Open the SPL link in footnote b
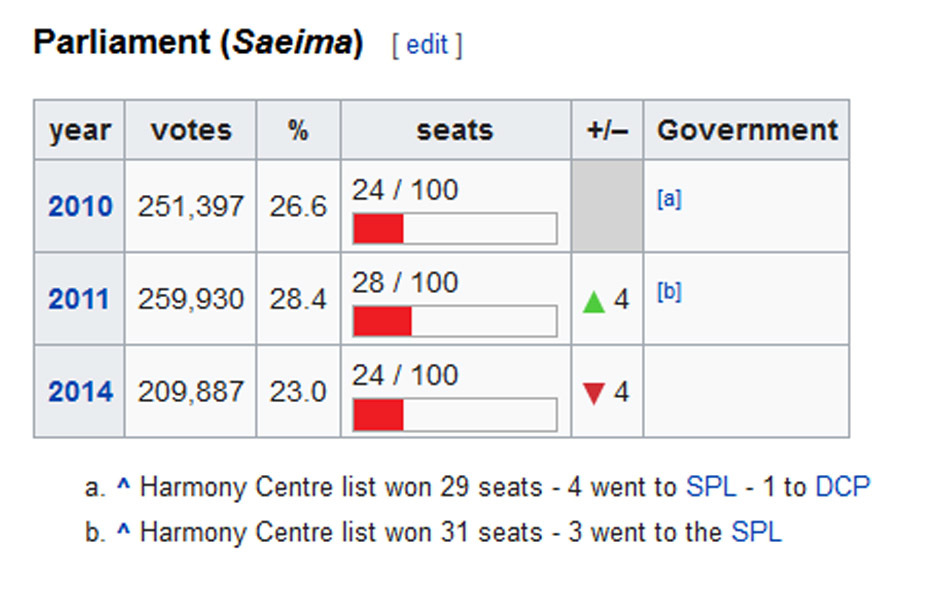 (756, 533)
